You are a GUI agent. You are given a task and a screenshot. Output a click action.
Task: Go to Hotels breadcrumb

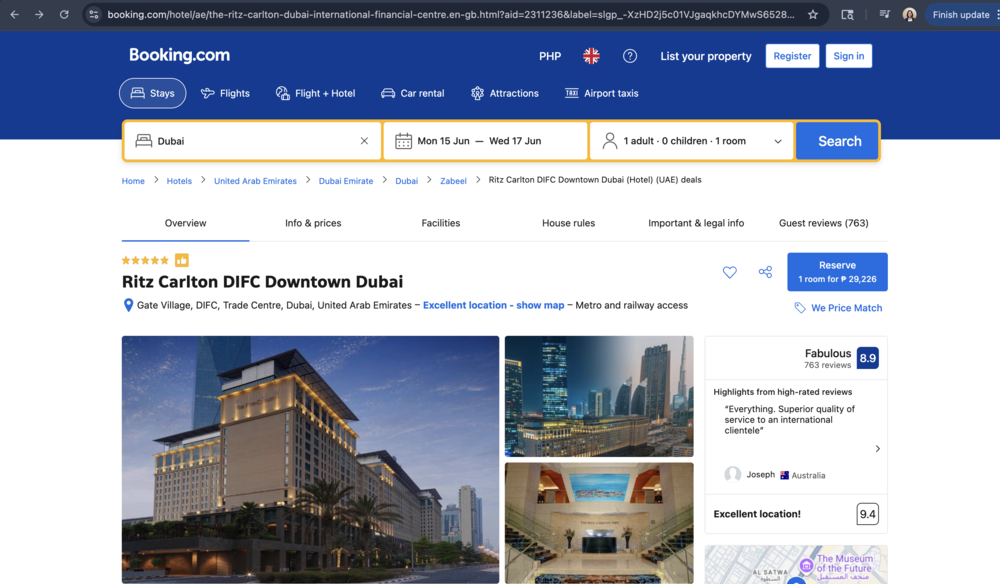179,181
